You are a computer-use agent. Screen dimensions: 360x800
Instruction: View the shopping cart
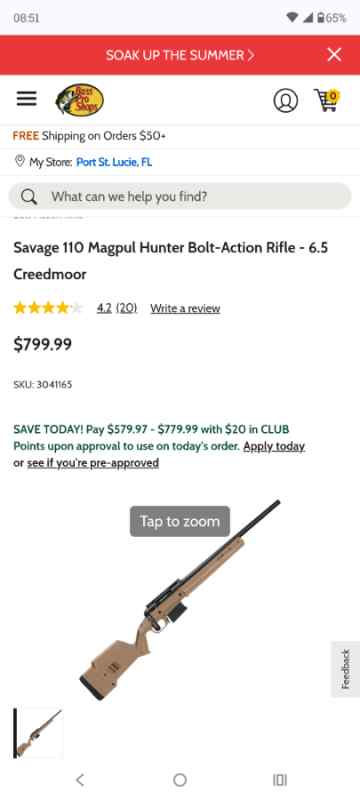pos(326,99)
